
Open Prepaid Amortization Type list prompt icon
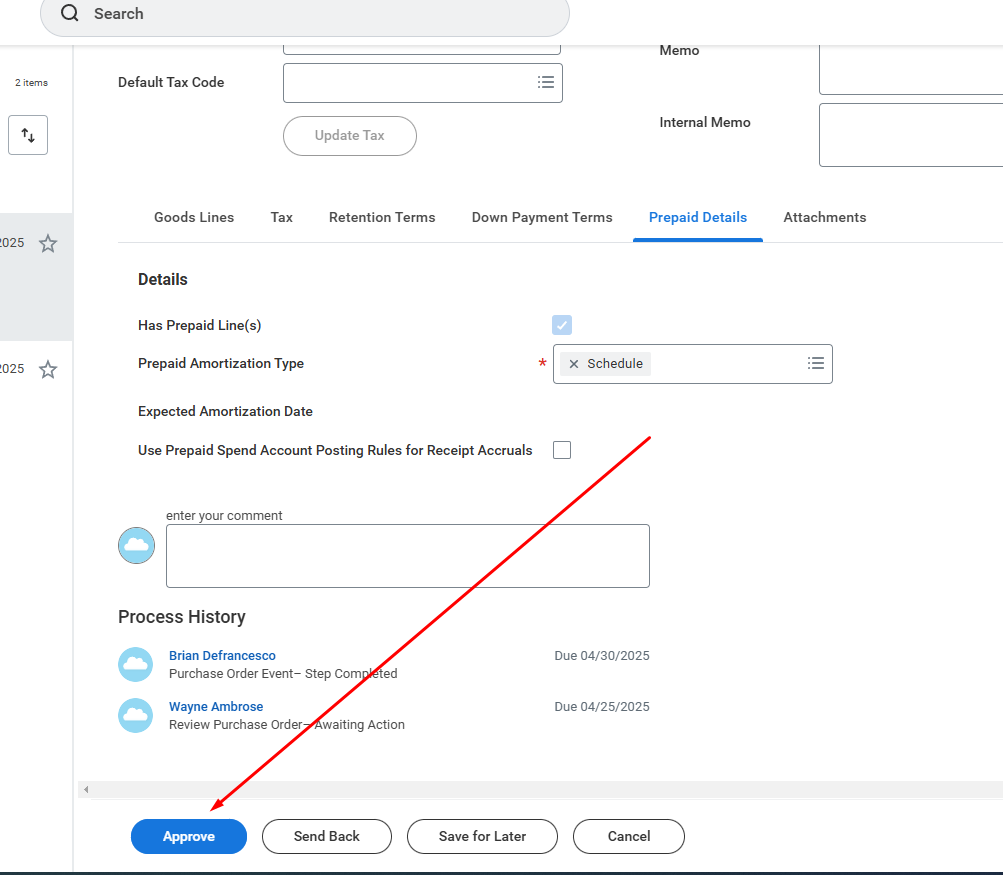[x=815, y=364]
